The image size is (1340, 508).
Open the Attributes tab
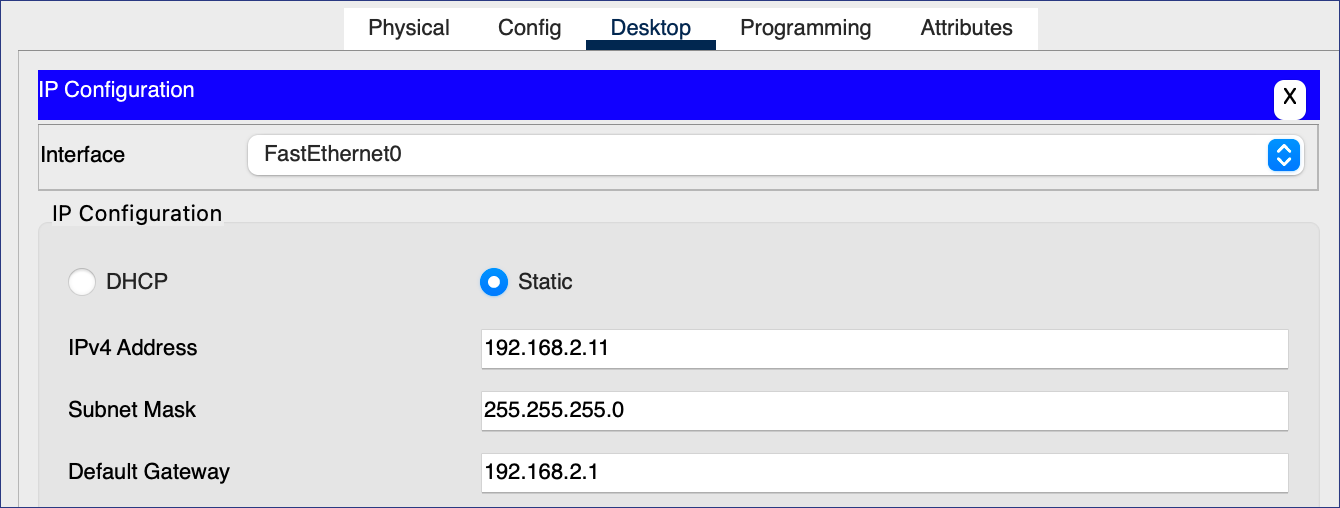point(966,28)
